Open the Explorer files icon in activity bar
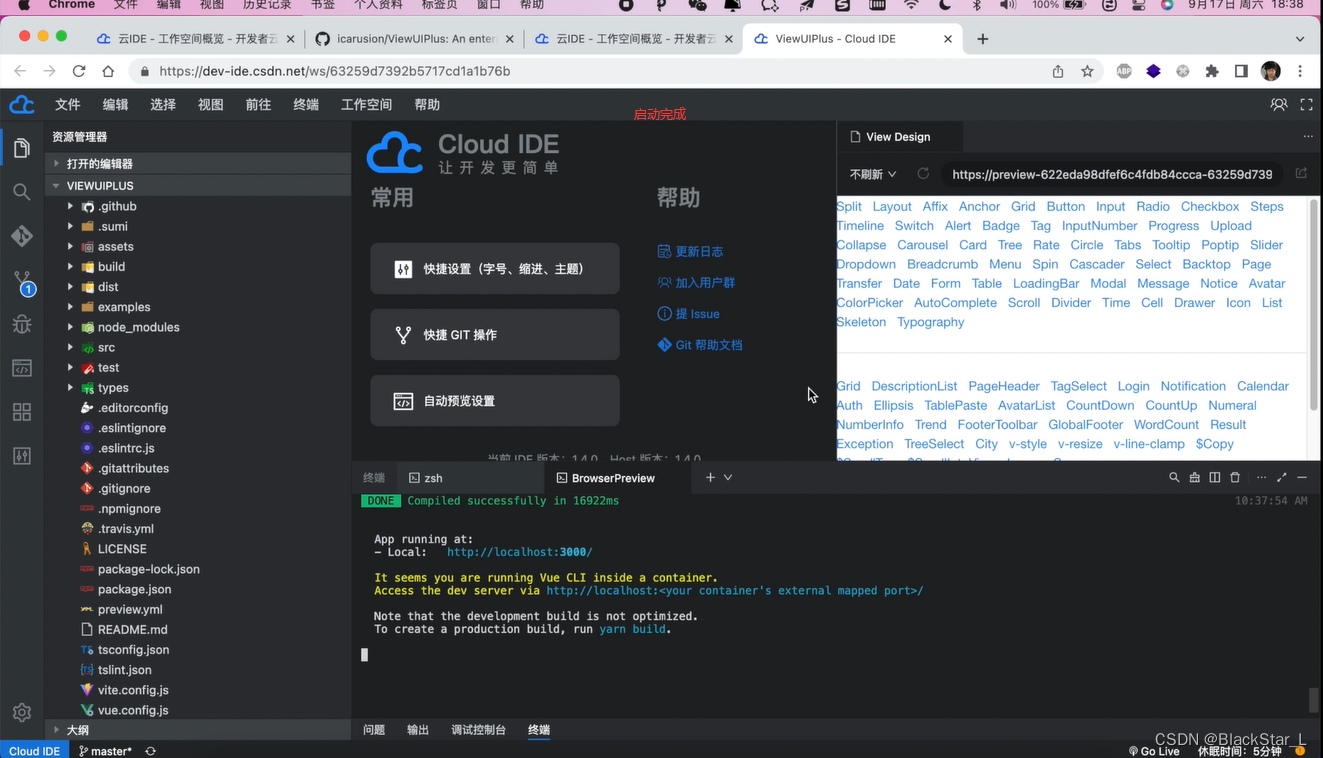Viewport: 1323px width, 758px height. click(21, 148)
